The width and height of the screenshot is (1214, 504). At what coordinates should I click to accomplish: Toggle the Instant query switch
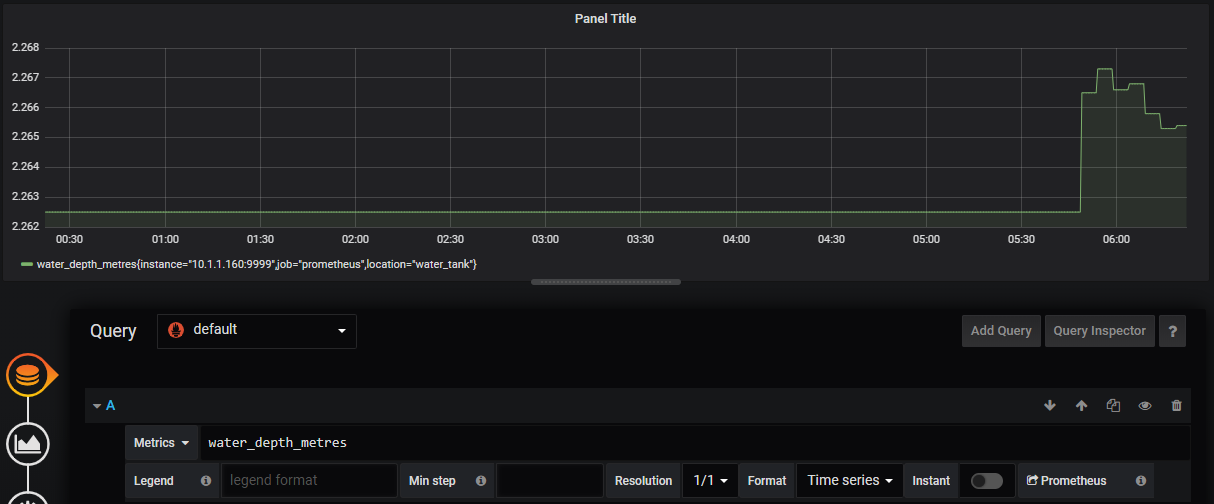pyautogui.click(x=986, y=481)
